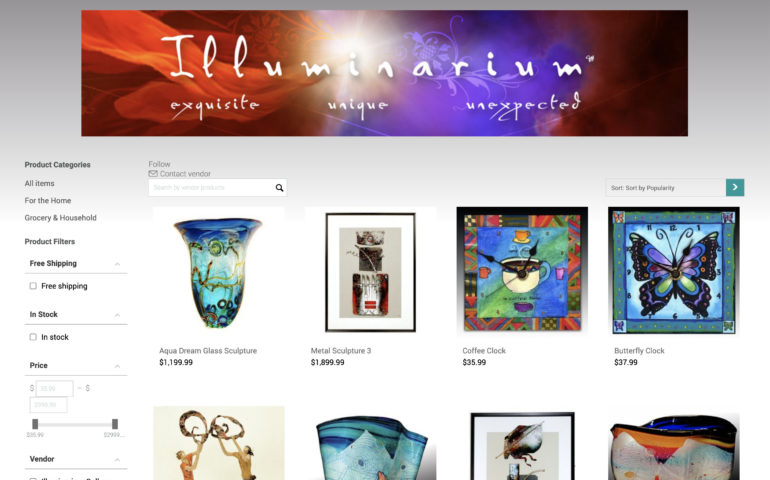
Task: Select the For the Home category
Action: pos(48,200)
